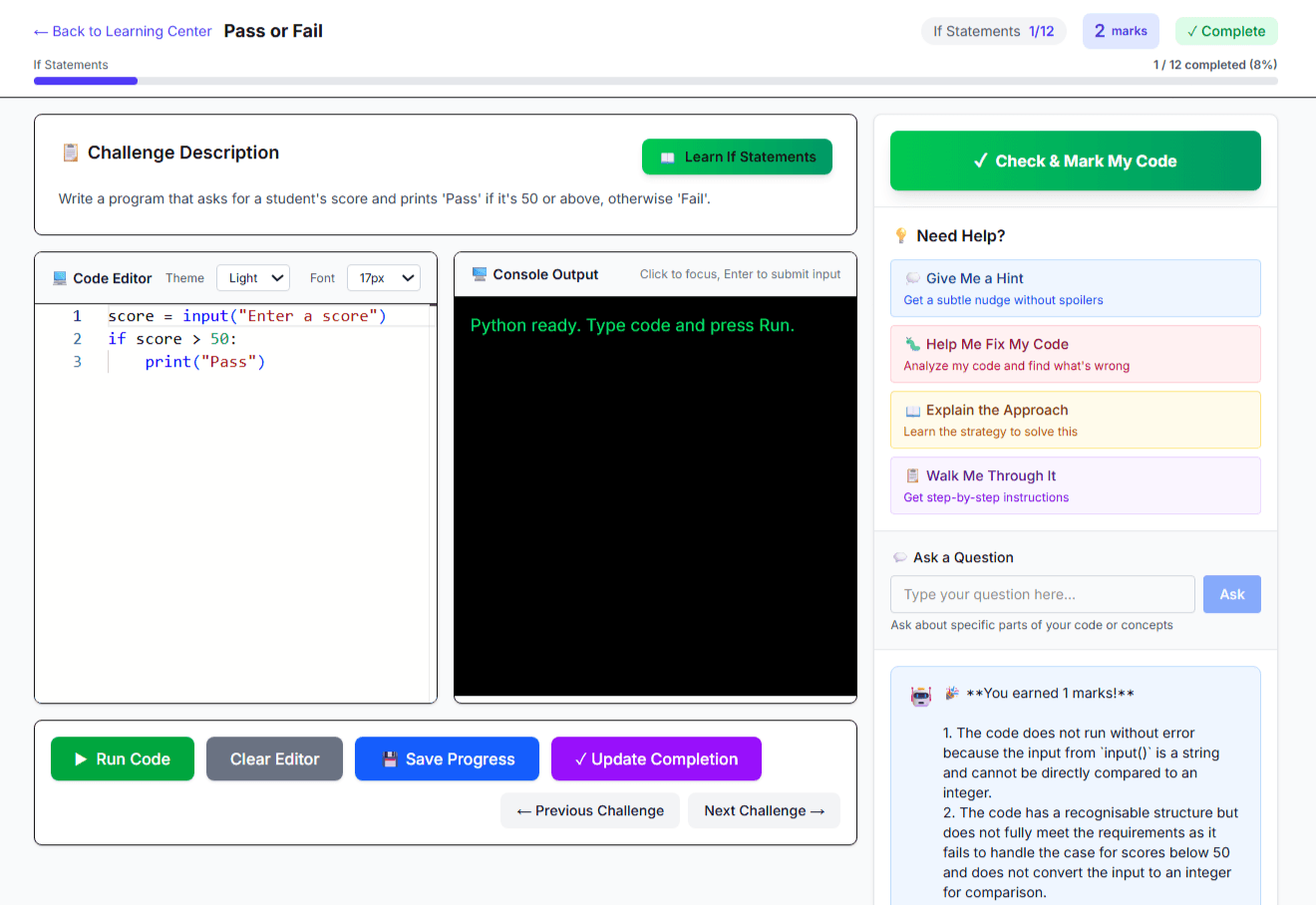Click the memo icon beside Challenge Description
This screenshot has height=905, width=1316.
pos(69,152)
